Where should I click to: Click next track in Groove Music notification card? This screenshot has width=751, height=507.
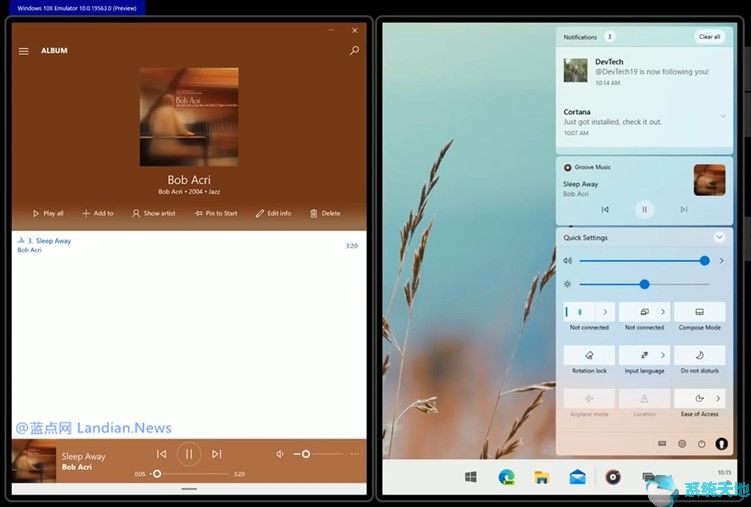point(684,209)
